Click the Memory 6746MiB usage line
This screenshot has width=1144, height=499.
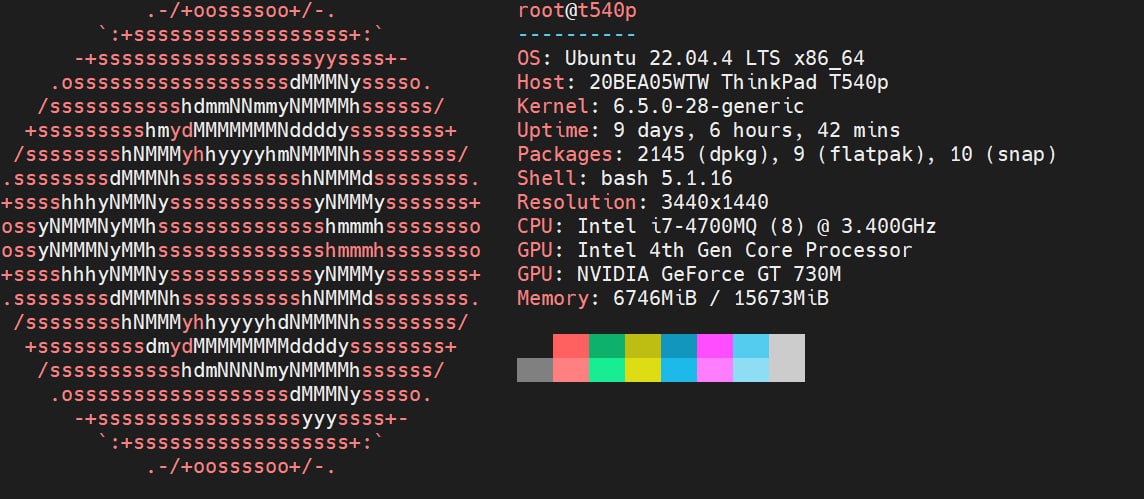tap(672, 298)
